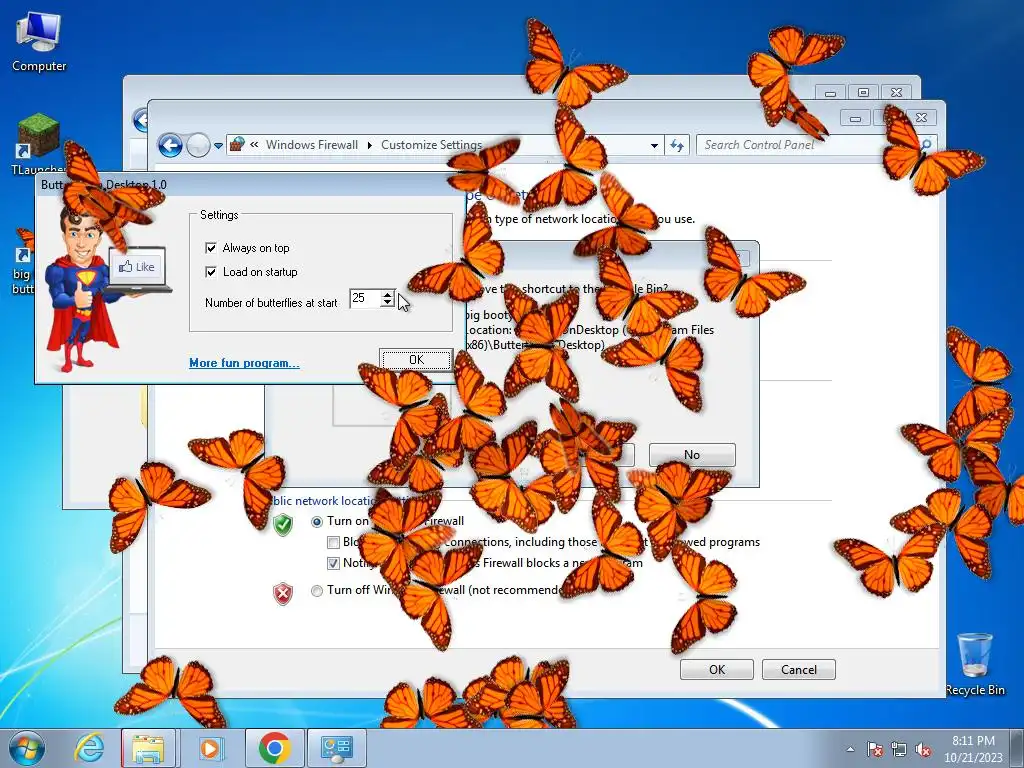Open the Recycle Bin on desktop

[x=975, y=664]
